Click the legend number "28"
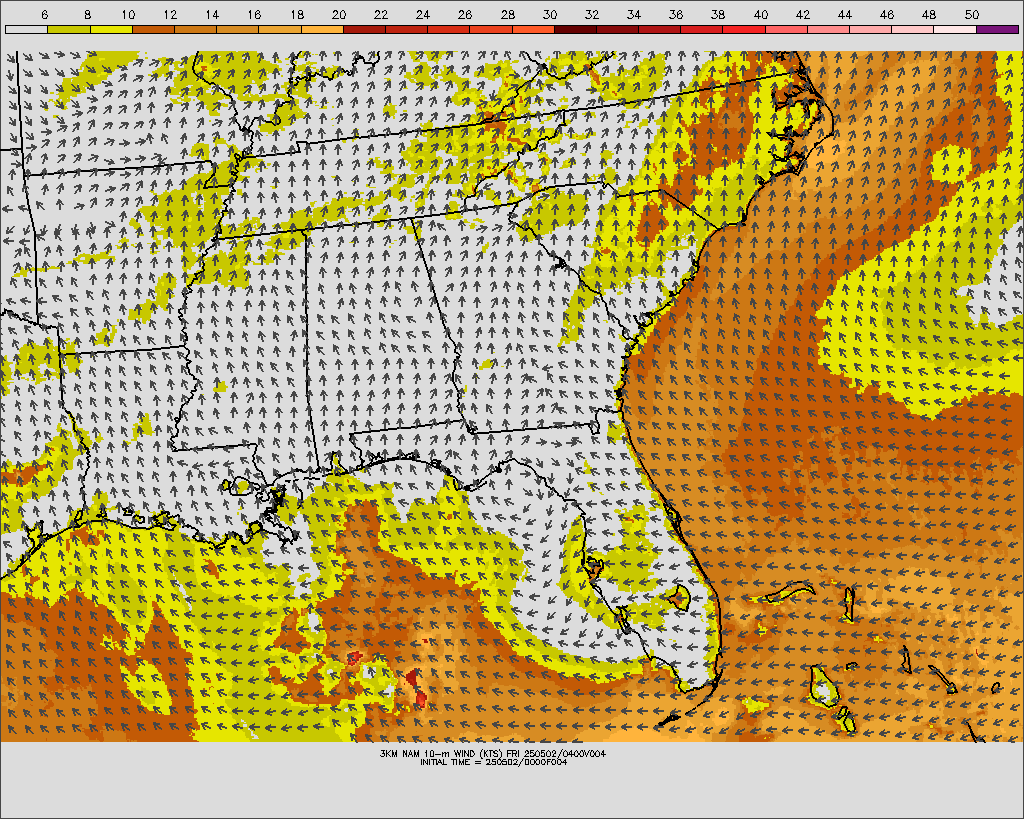The image size is (1024, 819). coord(507,14)
